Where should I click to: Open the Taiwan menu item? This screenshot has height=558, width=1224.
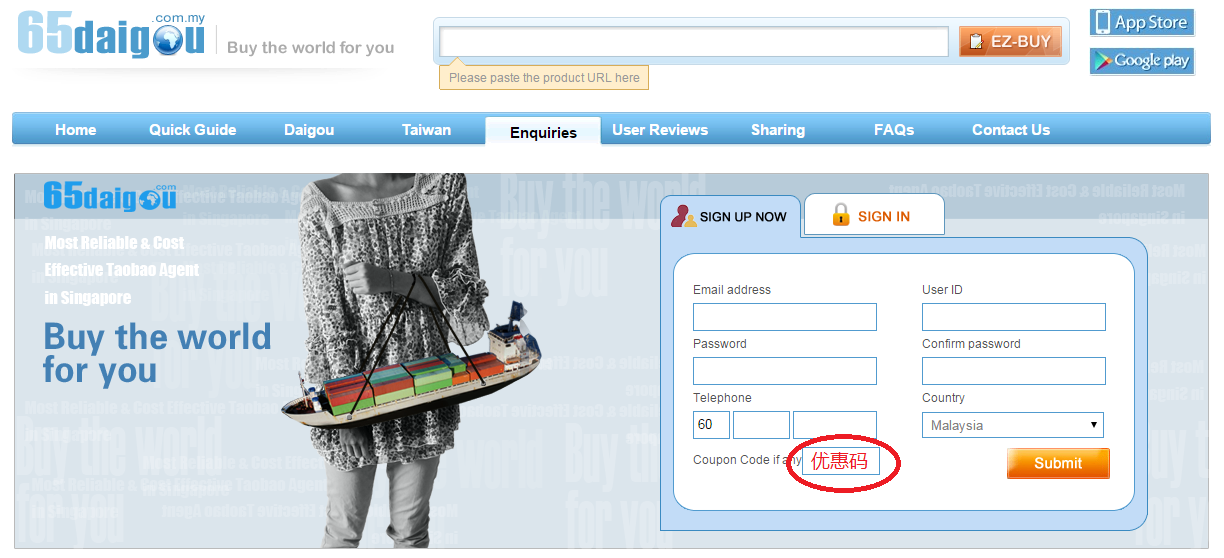click(426, 130)
